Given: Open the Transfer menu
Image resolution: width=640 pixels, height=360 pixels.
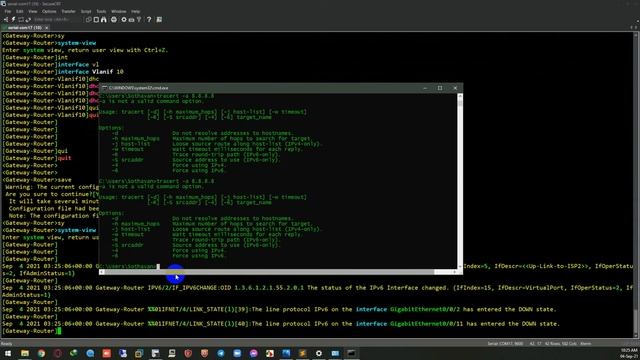Looking at the screenshot, I should coord(69,11).
